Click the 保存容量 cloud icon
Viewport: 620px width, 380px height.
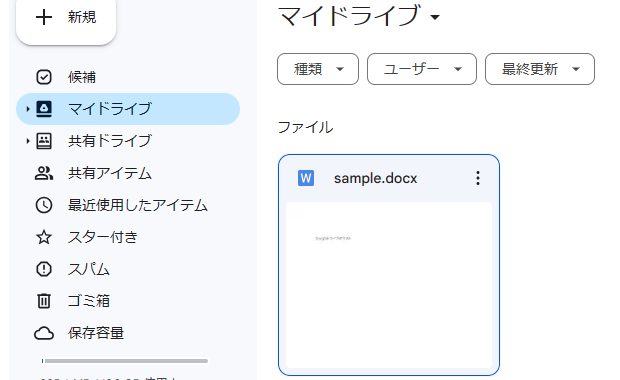coord(44,333)
